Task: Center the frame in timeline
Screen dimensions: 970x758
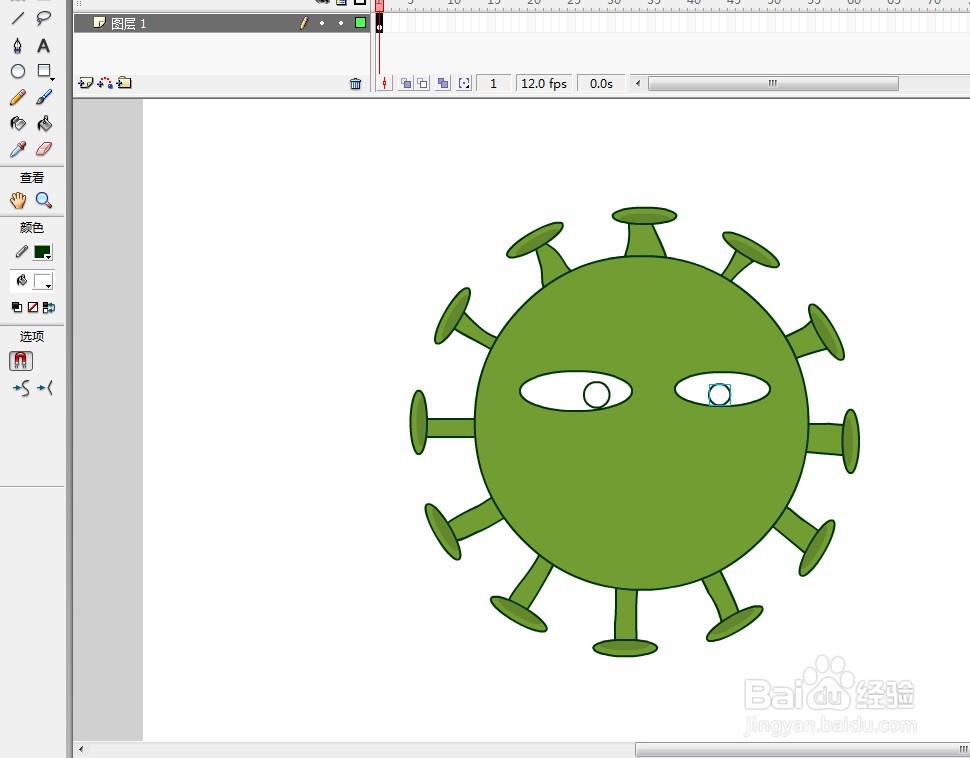Action: point(385,83)
